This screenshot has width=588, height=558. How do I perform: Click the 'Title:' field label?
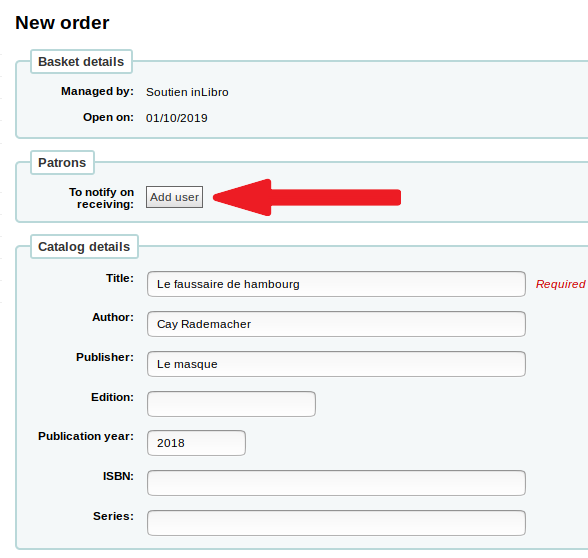tap(120, 278)
